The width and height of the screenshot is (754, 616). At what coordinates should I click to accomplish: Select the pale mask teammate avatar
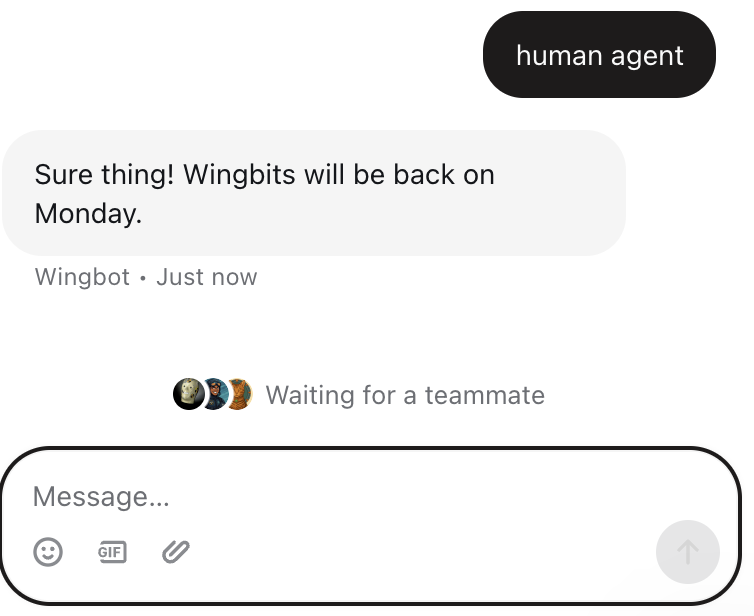tap(188, 394)
